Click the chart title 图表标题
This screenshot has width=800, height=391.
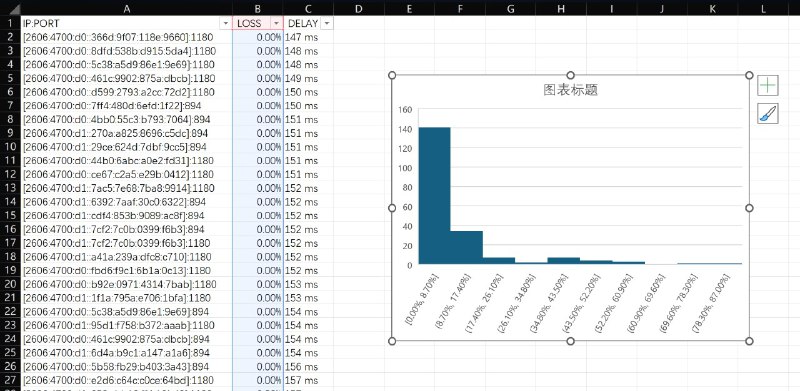pyautogui.click(x=570, y=90)
